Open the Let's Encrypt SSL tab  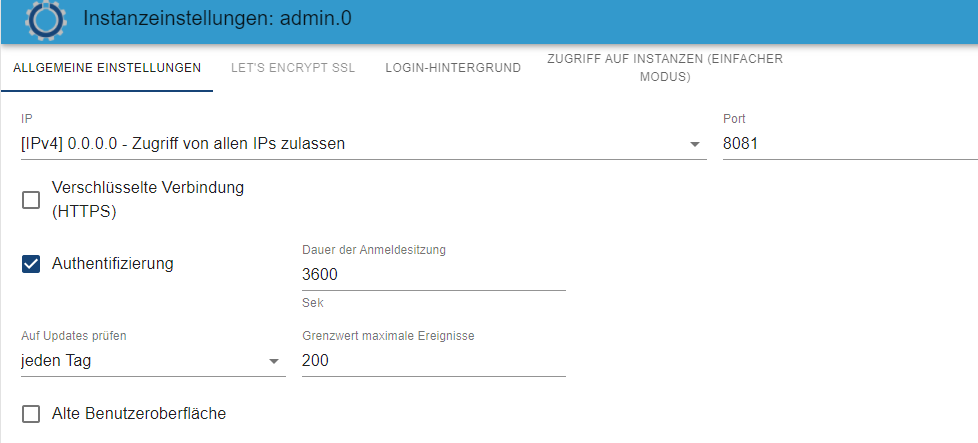point(293,68)
